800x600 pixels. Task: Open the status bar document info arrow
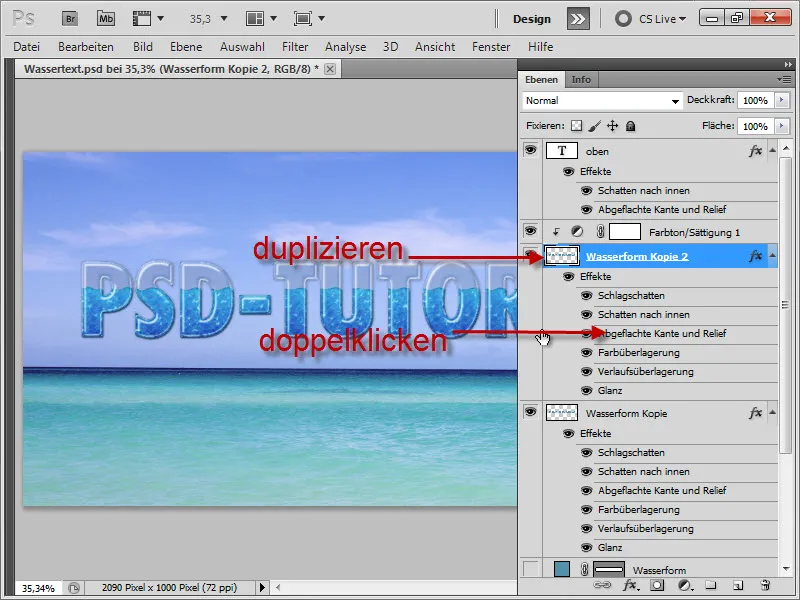pyautogui.click(x=262, y=588)
